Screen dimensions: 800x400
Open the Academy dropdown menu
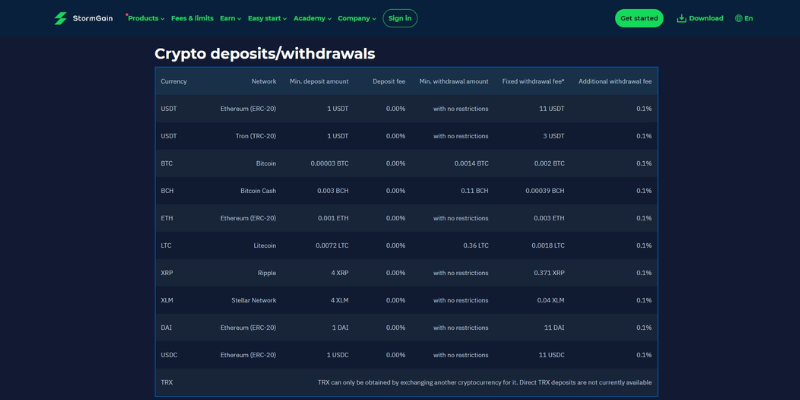coord(312,18)
